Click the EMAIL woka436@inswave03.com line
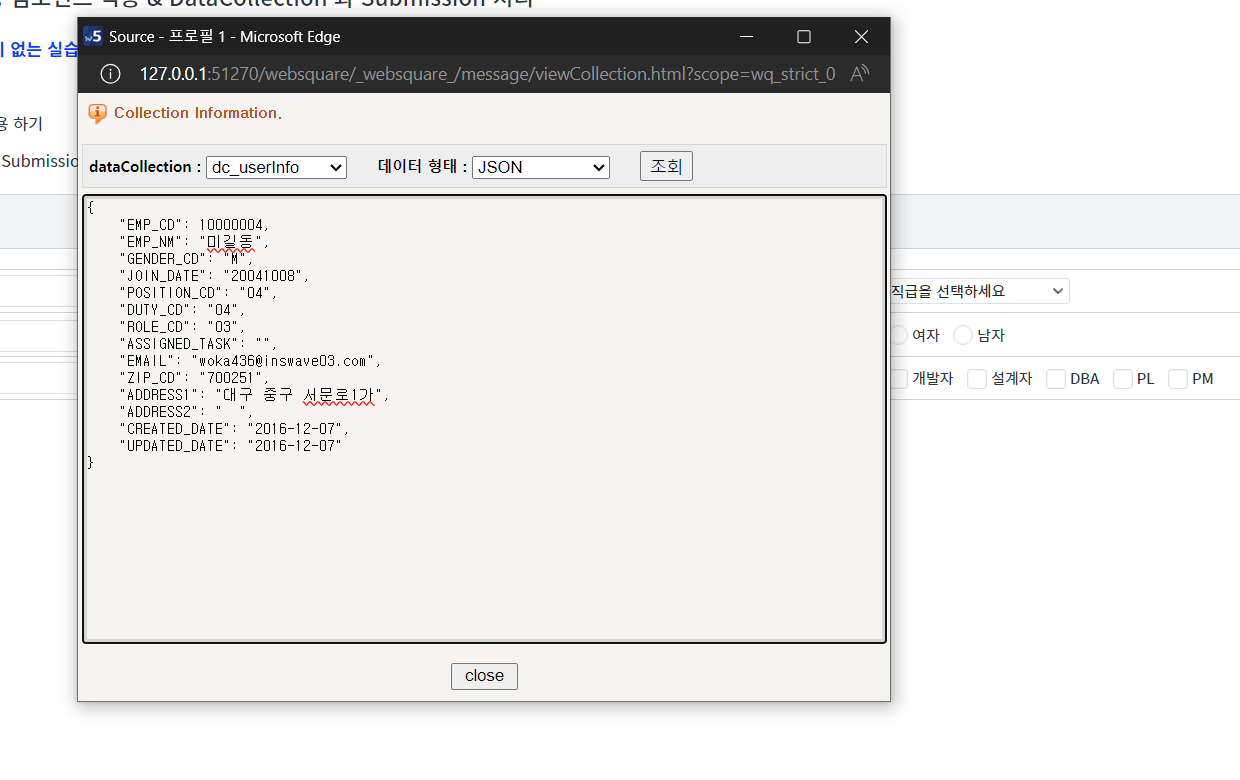 [x=250, y=361]
